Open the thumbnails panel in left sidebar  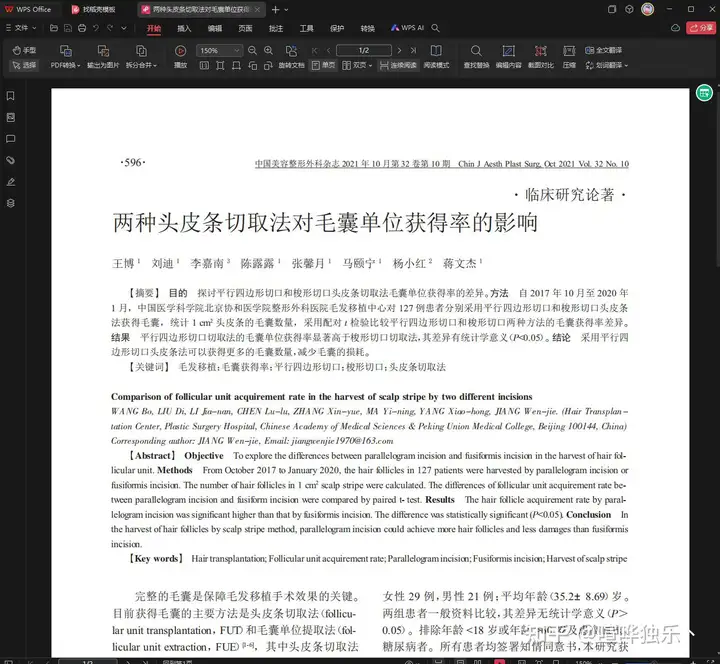pyautogui.click(x=10, y=117)
